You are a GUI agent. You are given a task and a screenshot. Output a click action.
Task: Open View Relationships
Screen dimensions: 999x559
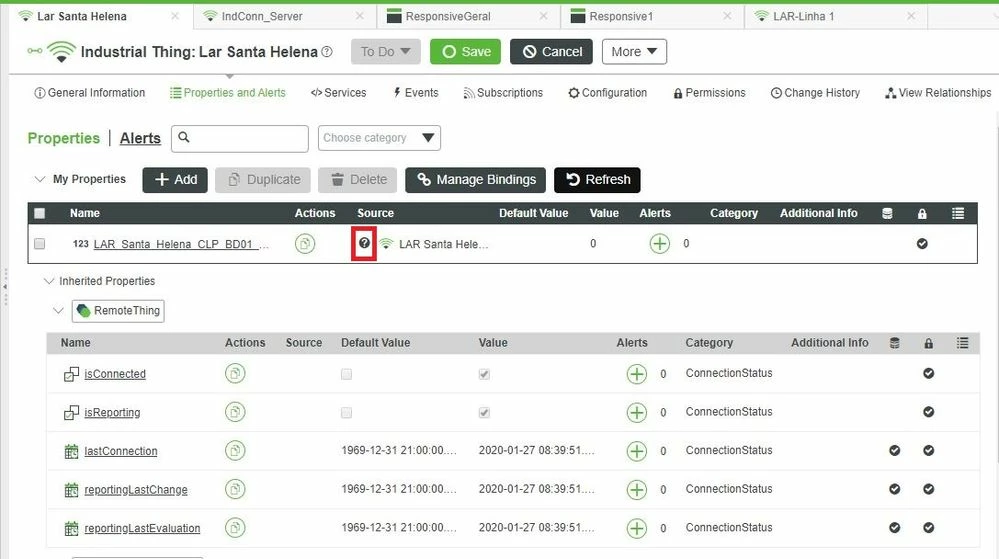click(938, 92)
